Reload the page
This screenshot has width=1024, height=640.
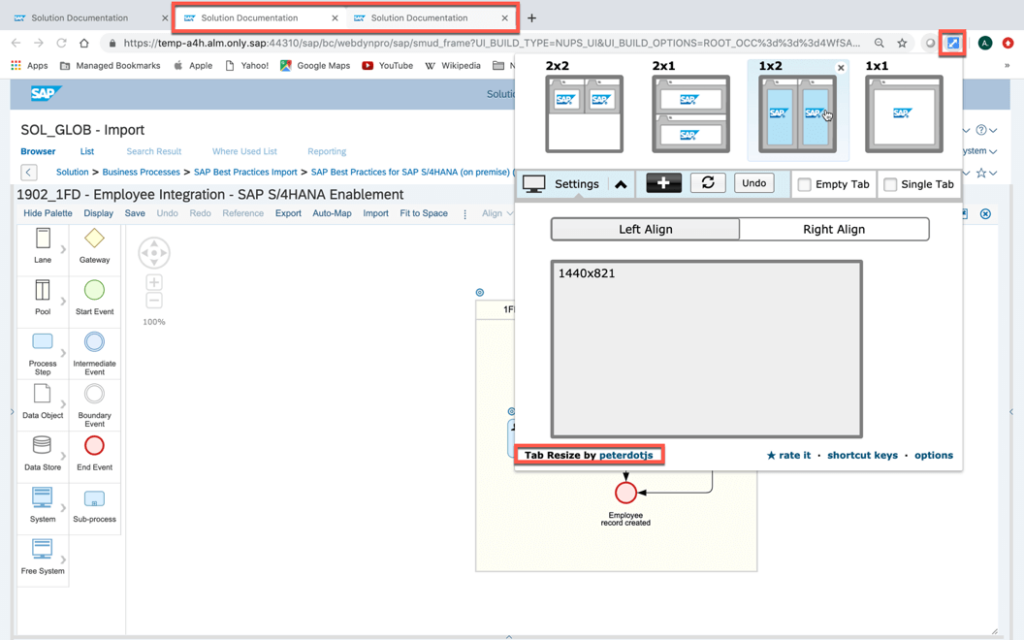coord(61,43)
